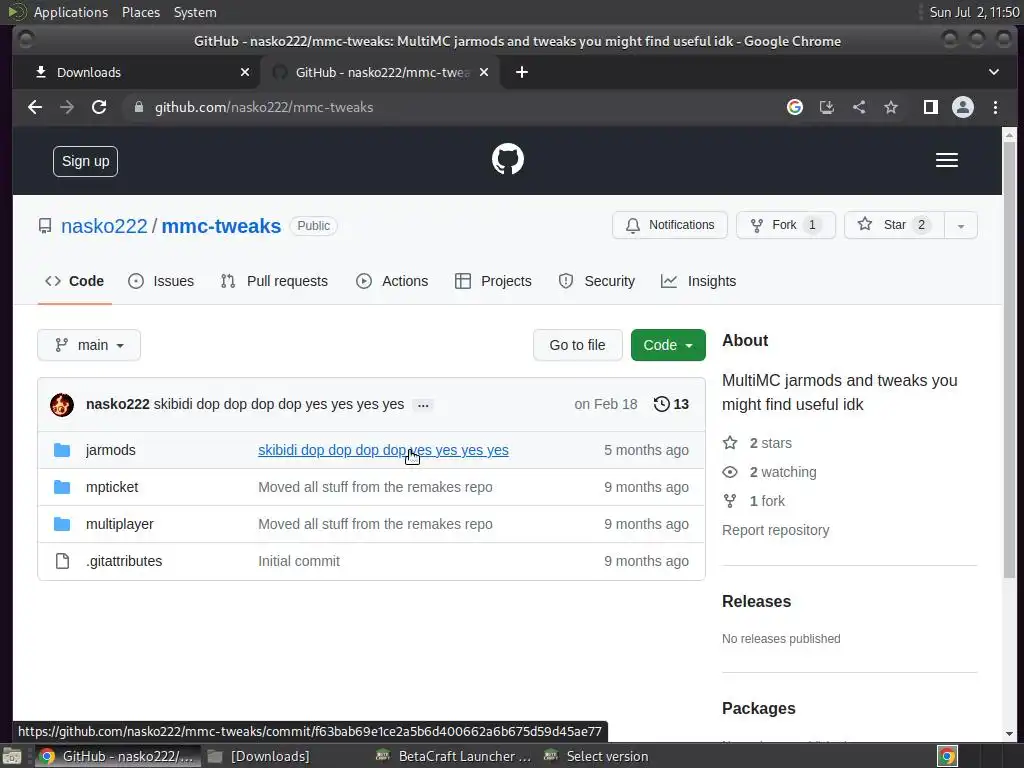Open the Issues tab
This screenshot has height=768, width=1024.
coord(161,281)
